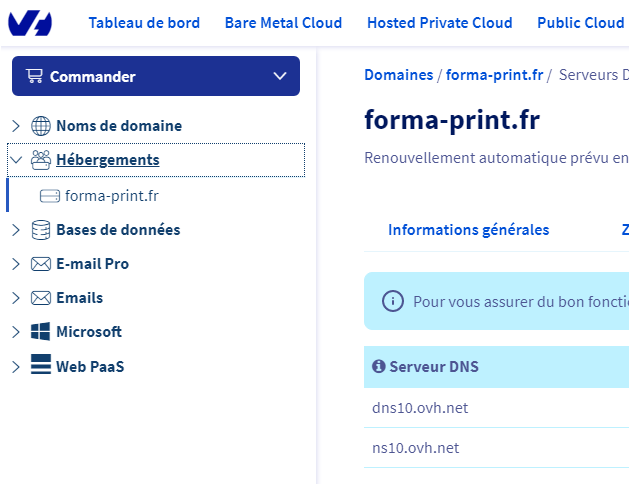
Task: Collapse the Hébergements section
Action: pos(15,160)
